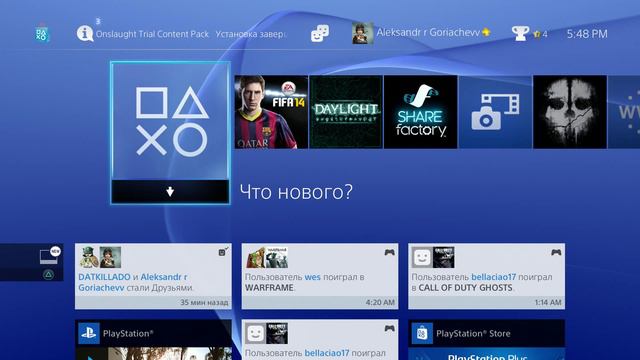Click the 5:48 PM clock
Screen dimensions: 640x360
click(x=587, y=34)
